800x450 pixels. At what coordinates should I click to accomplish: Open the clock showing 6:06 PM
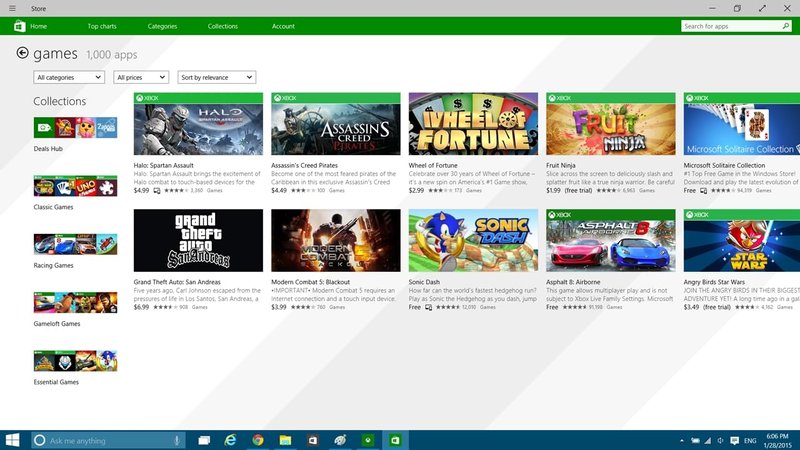coord(777,440)
